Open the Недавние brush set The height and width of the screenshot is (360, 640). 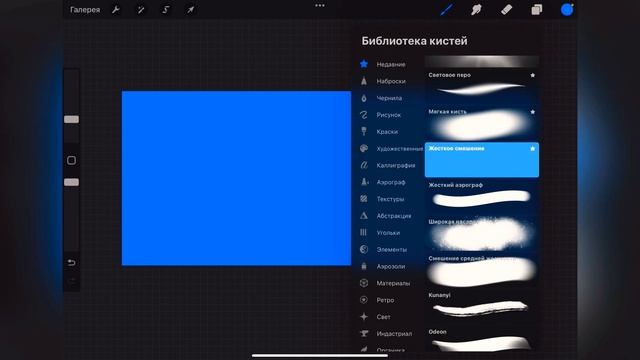[x=391, y=64]
